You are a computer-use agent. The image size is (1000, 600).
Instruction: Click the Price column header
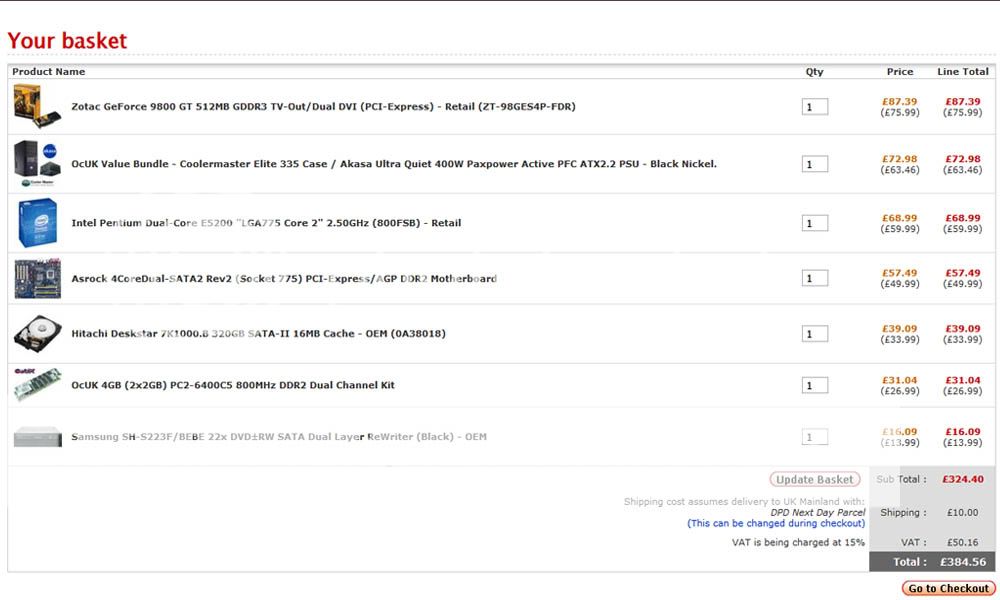point(900,71)
